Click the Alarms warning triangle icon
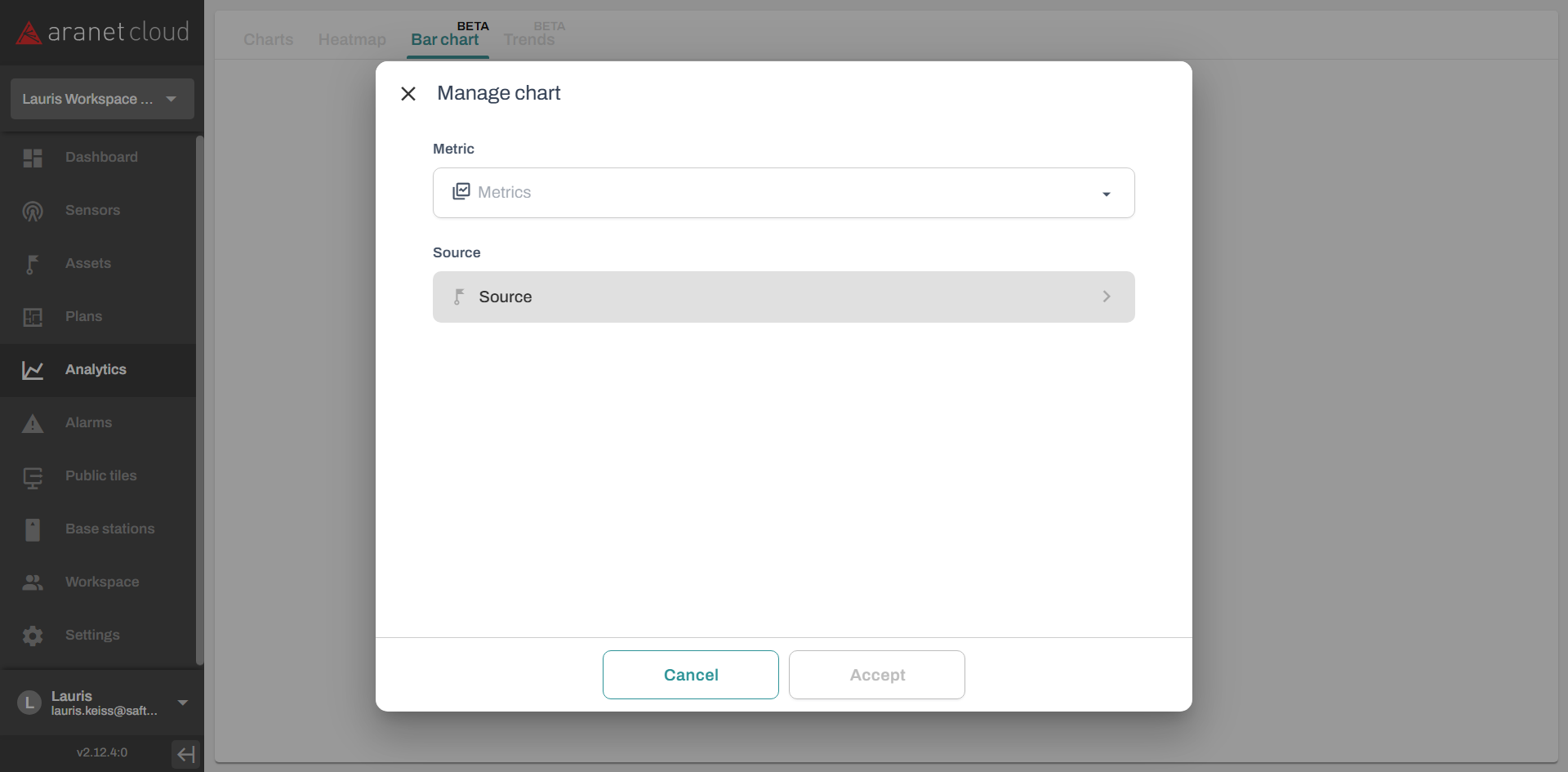1568x772 pixels. 33,423
